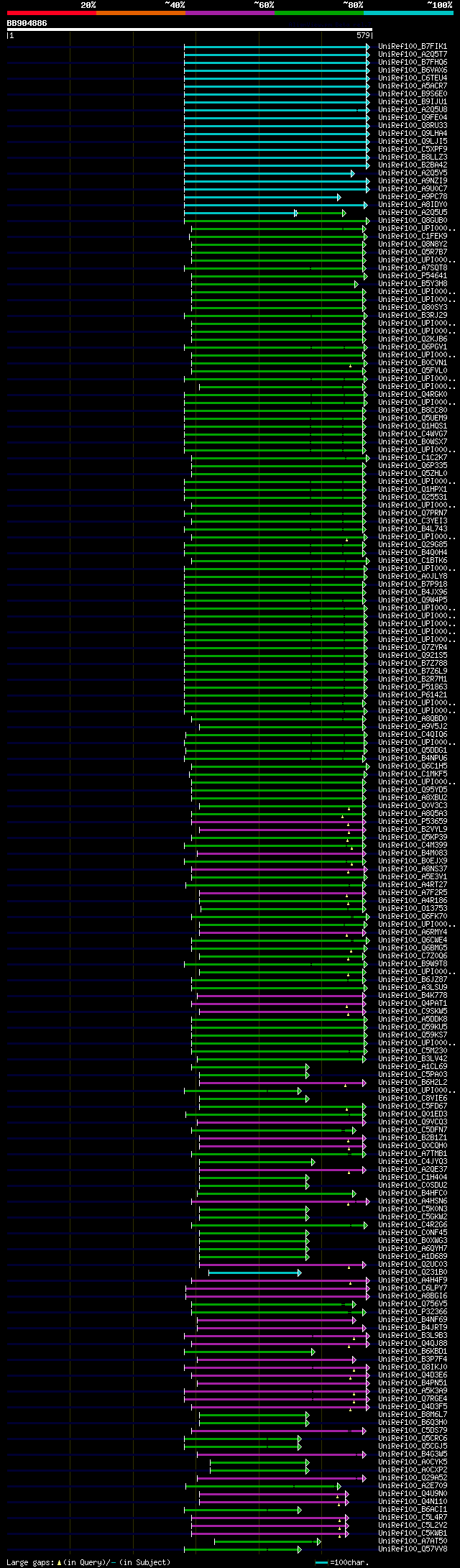Select label UniRef100_A9PC78
The height and width of the screenshot is (1568, 460).
(x=413, y=196)
